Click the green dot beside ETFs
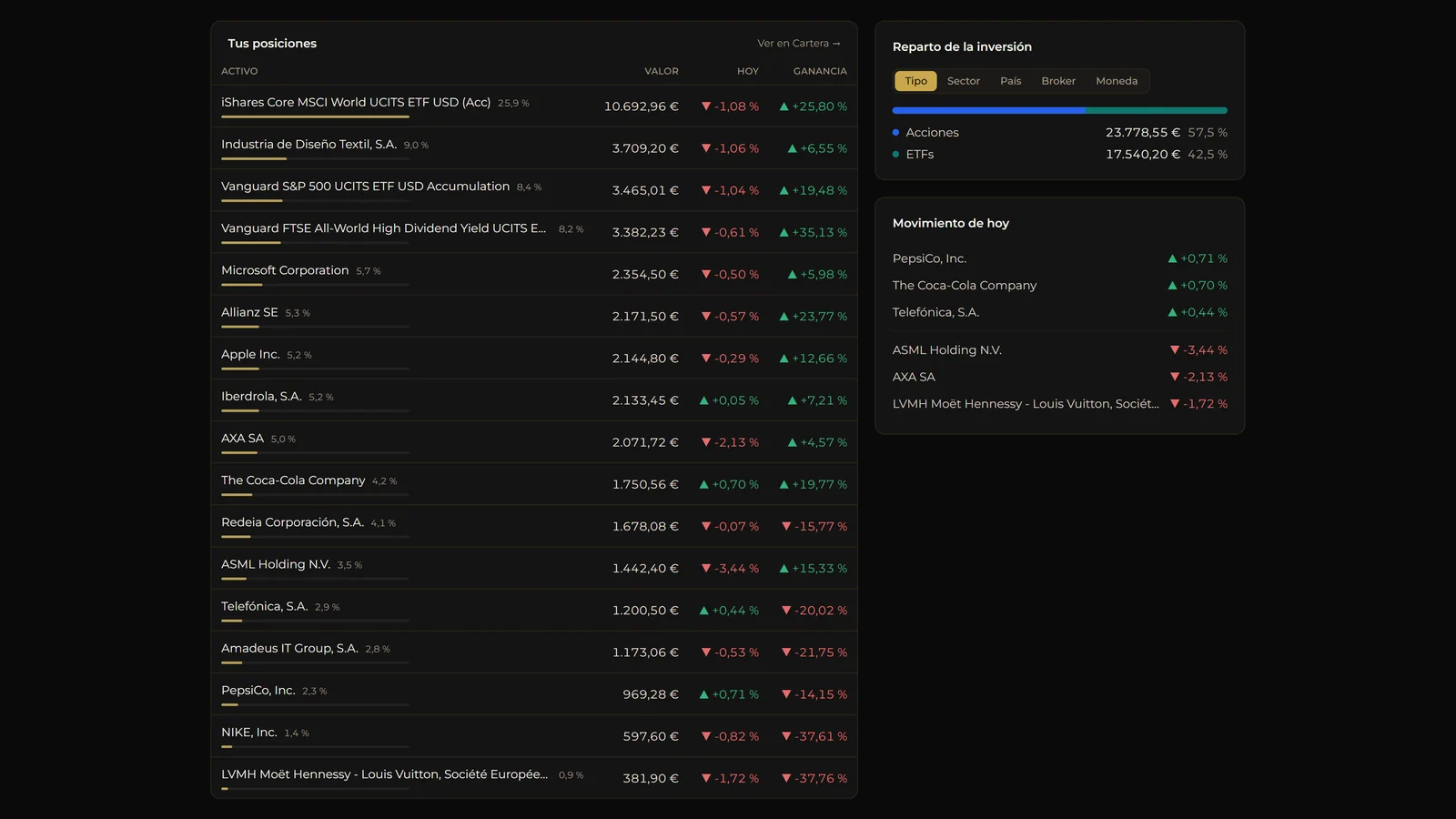Viewport: 1456px width, 819px height. click(x=896, y=155)
